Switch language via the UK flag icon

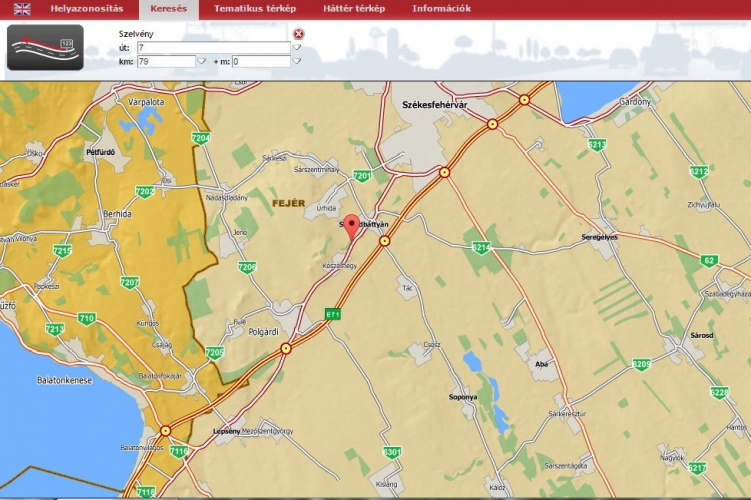coord(22,9)
